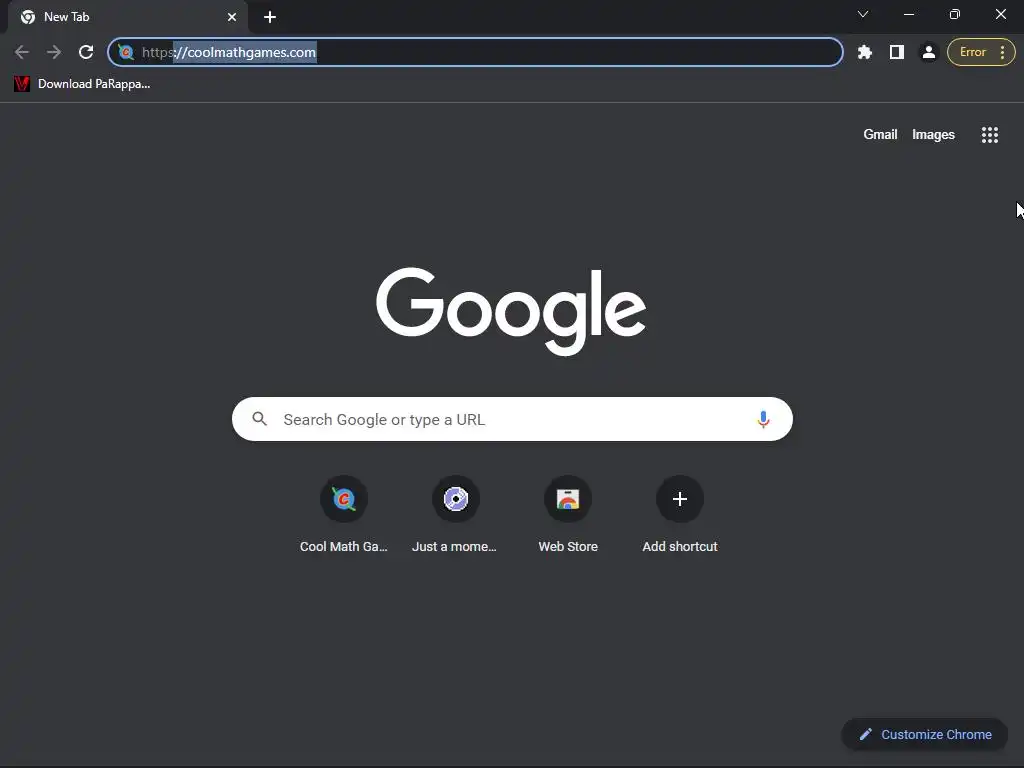Click the Error update button
The image size is (1024, 768).
pyautogui.click(x=972, y=52)
